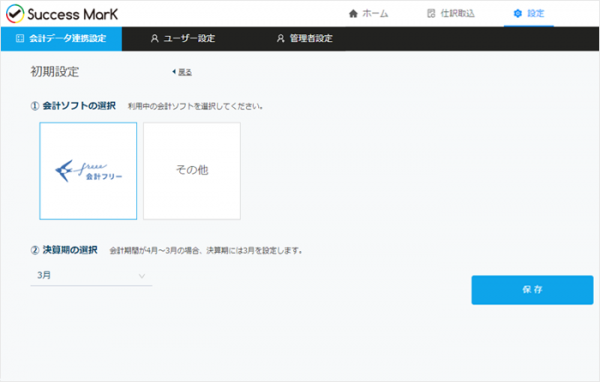
Task: Go back via 戻る link
Action: tap(182, 72)
